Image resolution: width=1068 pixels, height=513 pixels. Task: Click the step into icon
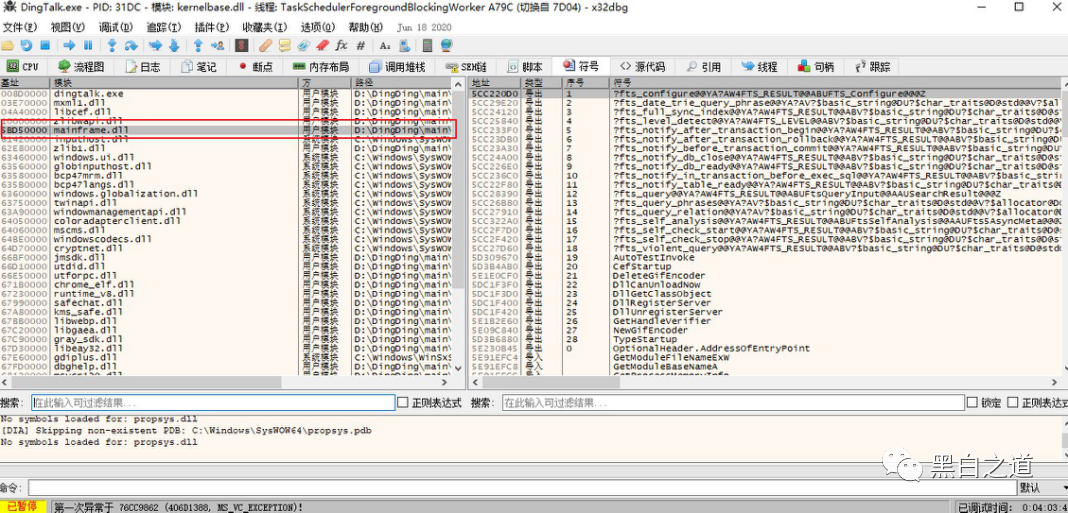(x=112, y=46)
